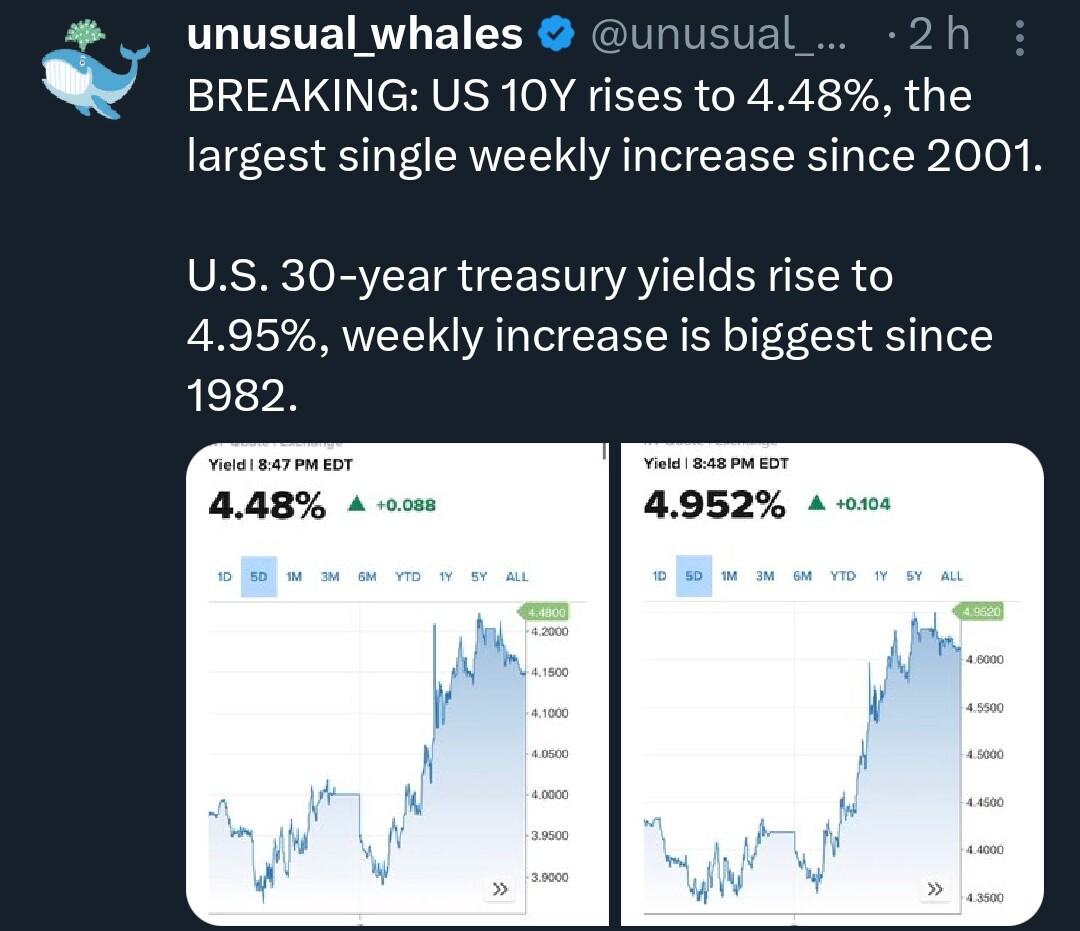The height and width of the screenshot is (931, 1080).
Task: Expand left chart with double-arrow icon
Action: pyautogui.click(x=499, y=888)
